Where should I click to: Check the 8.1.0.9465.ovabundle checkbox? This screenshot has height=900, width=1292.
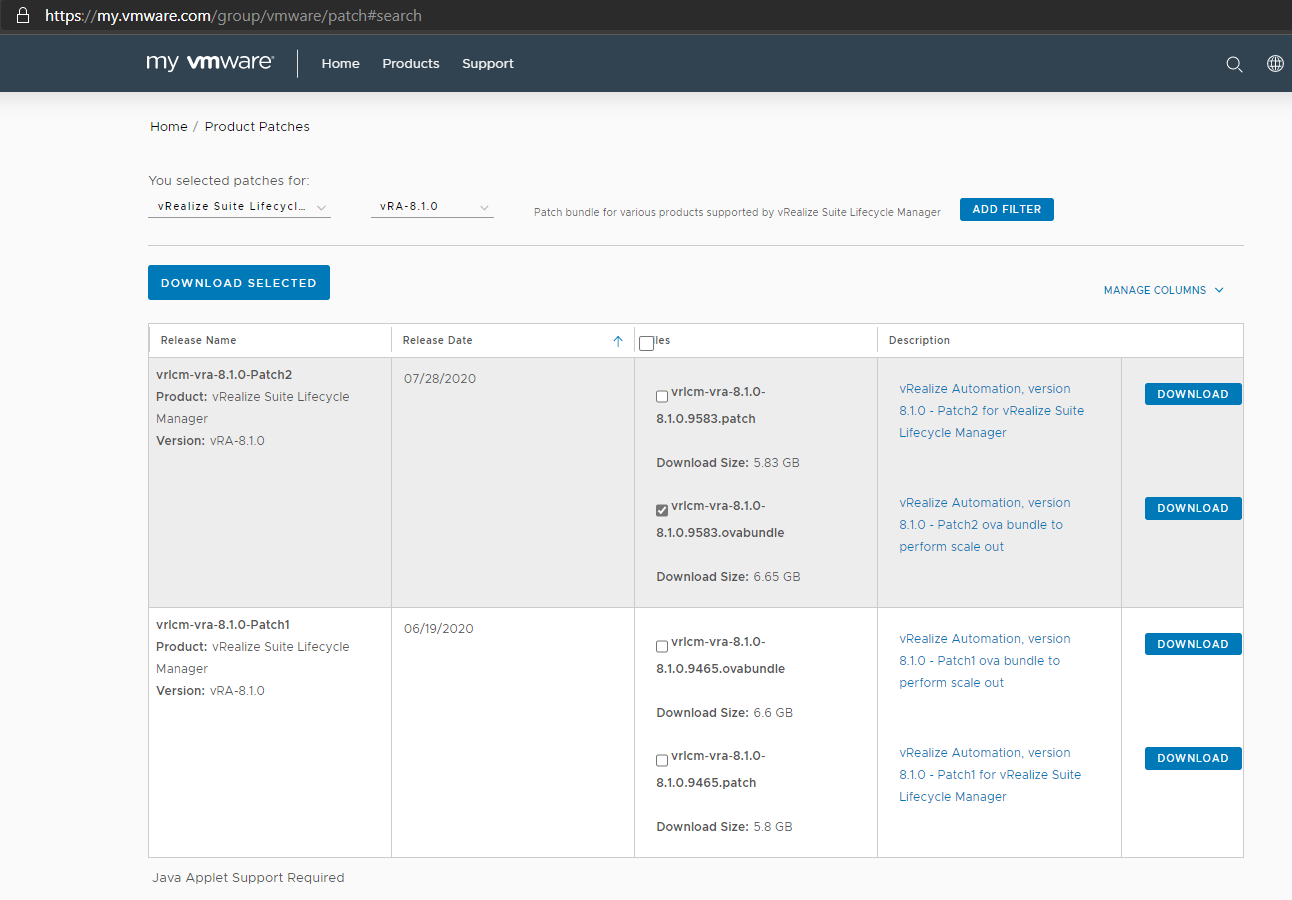[662, 646]
